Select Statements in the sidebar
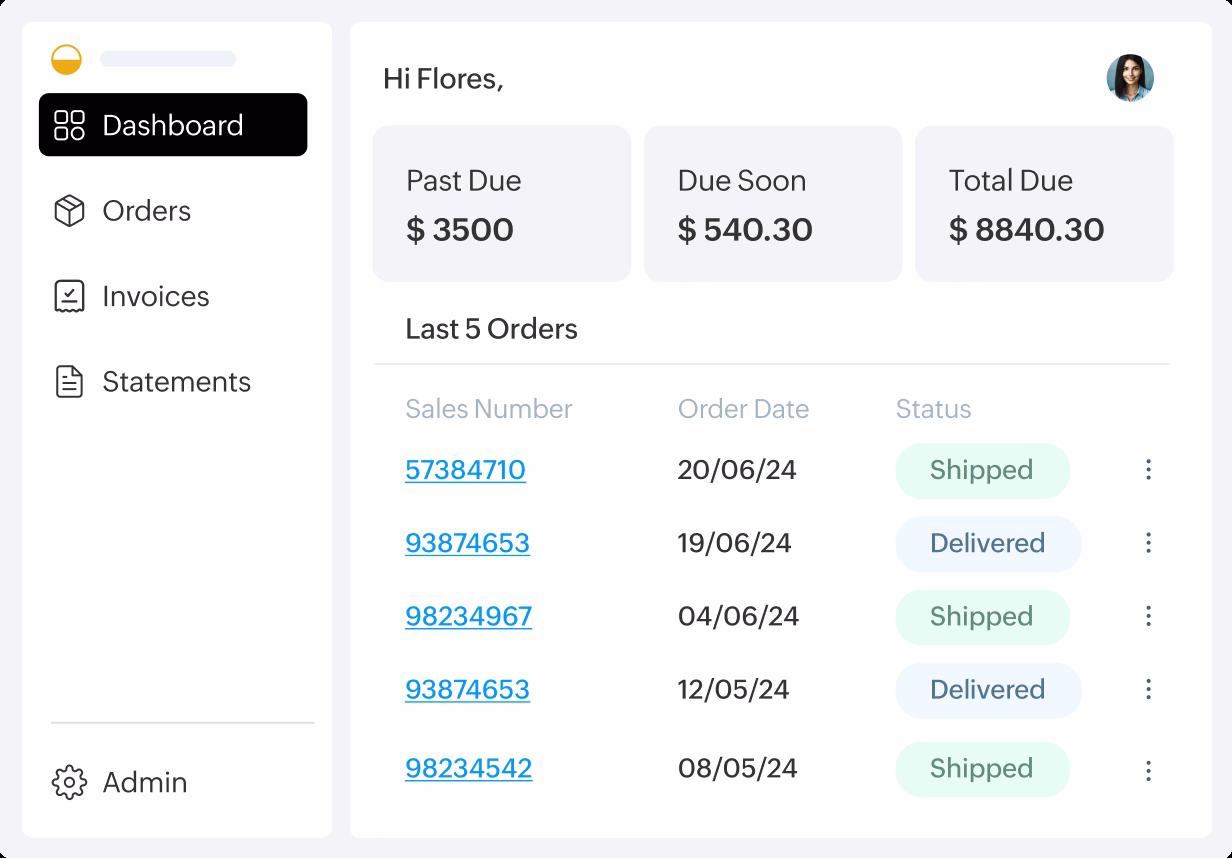 tap(176, 382)
